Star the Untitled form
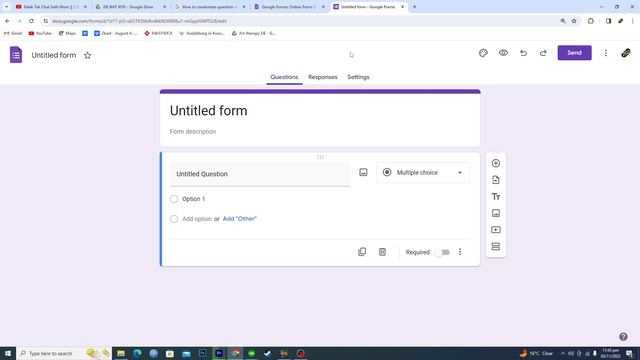 [87, 56]
